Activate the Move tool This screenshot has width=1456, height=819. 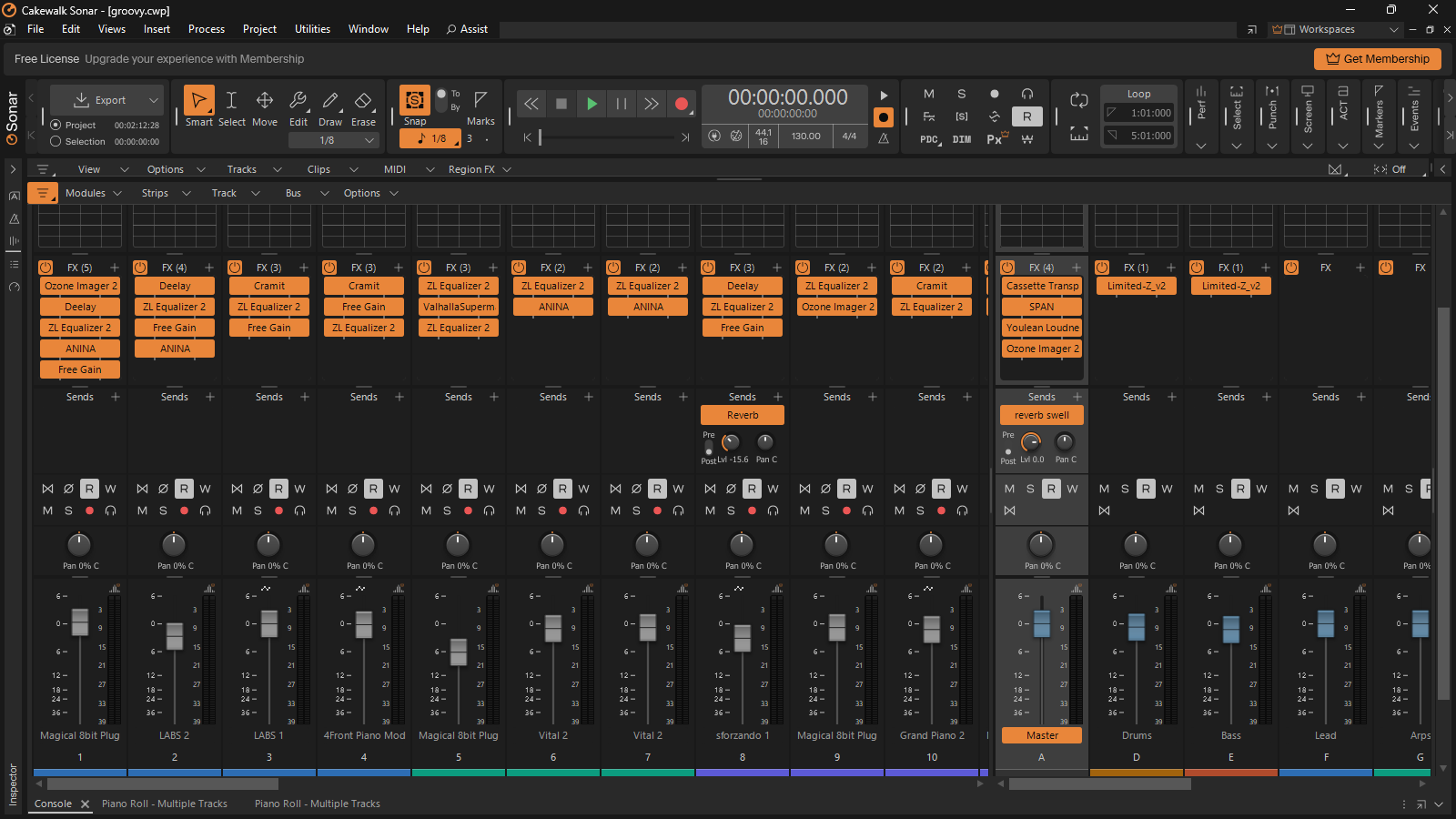265,106
